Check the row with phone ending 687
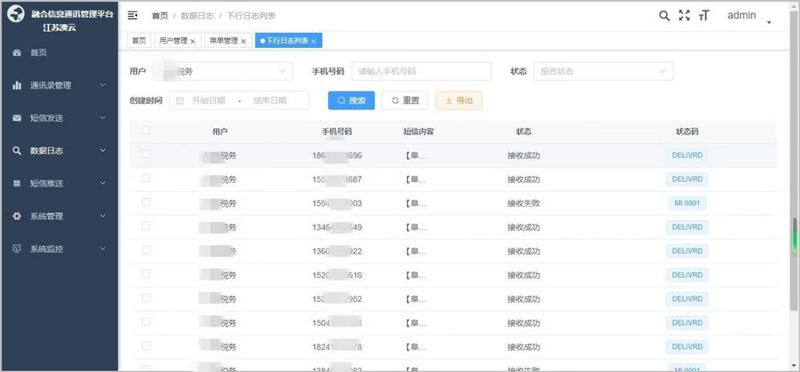Screen dimensions: 800x372 (146, 178)
